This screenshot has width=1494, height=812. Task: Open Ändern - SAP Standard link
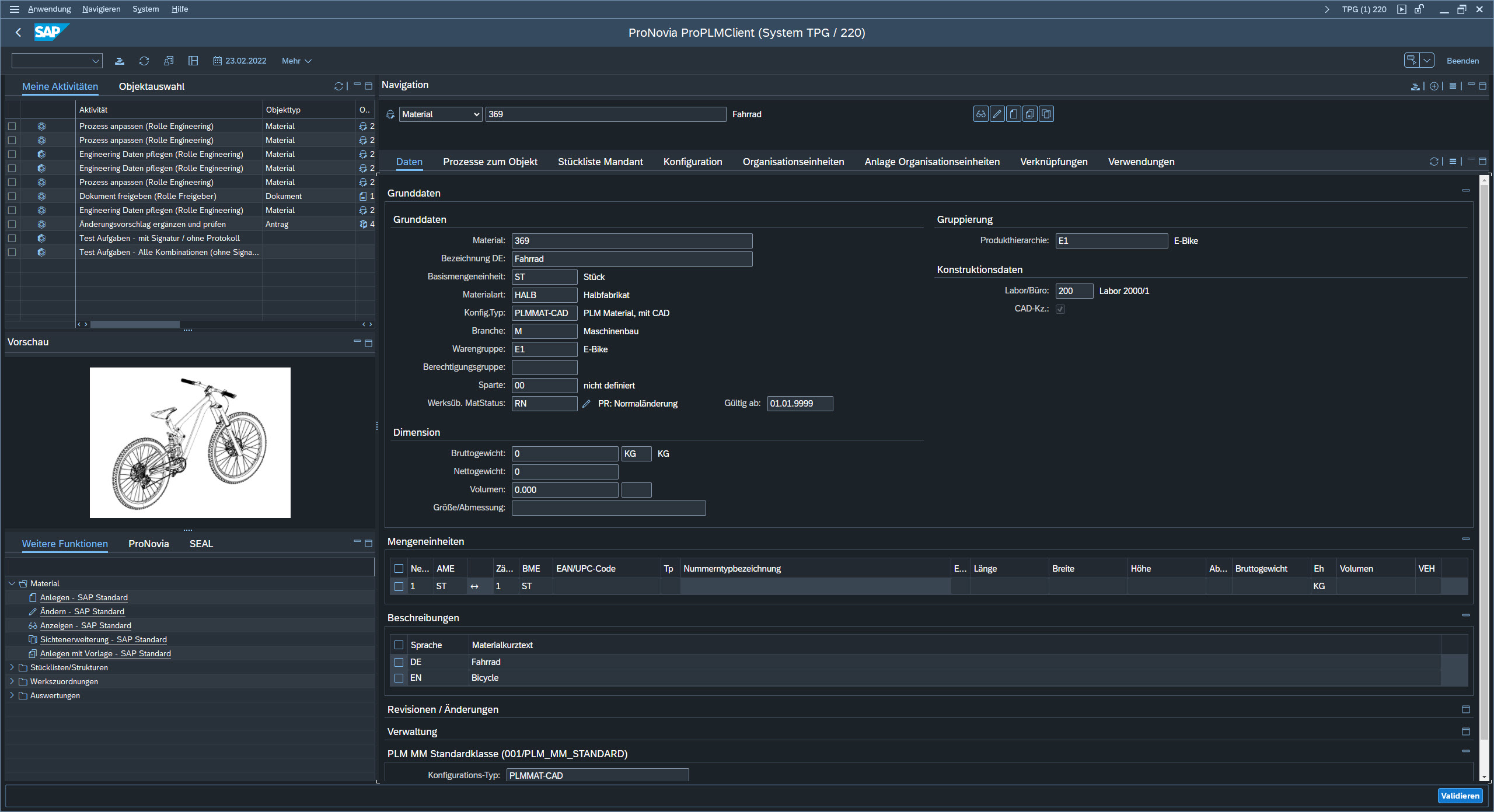pyautogui.click(x=82, y=611)
